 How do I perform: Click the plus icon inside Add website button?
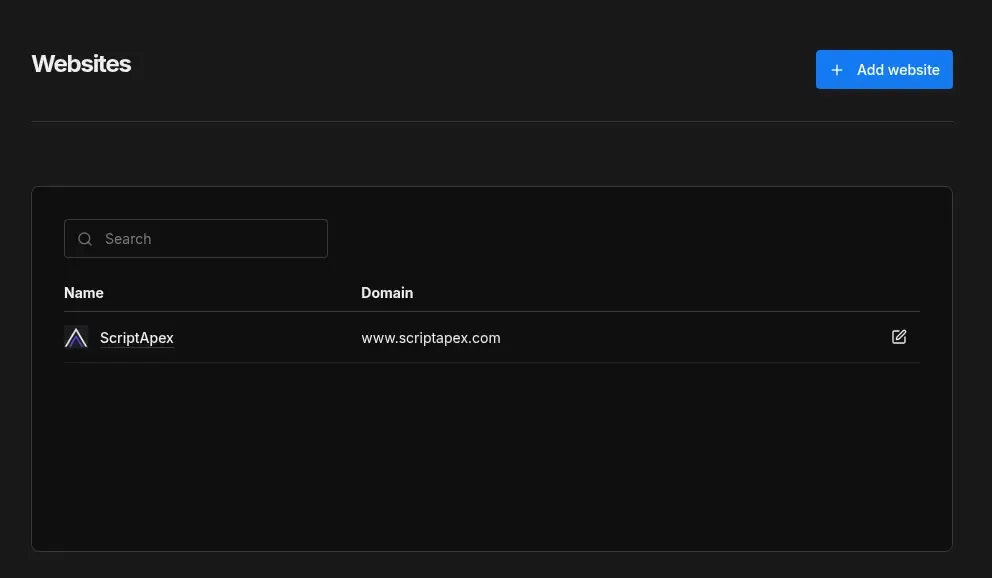pyautogui.click(x=836, y=69)
